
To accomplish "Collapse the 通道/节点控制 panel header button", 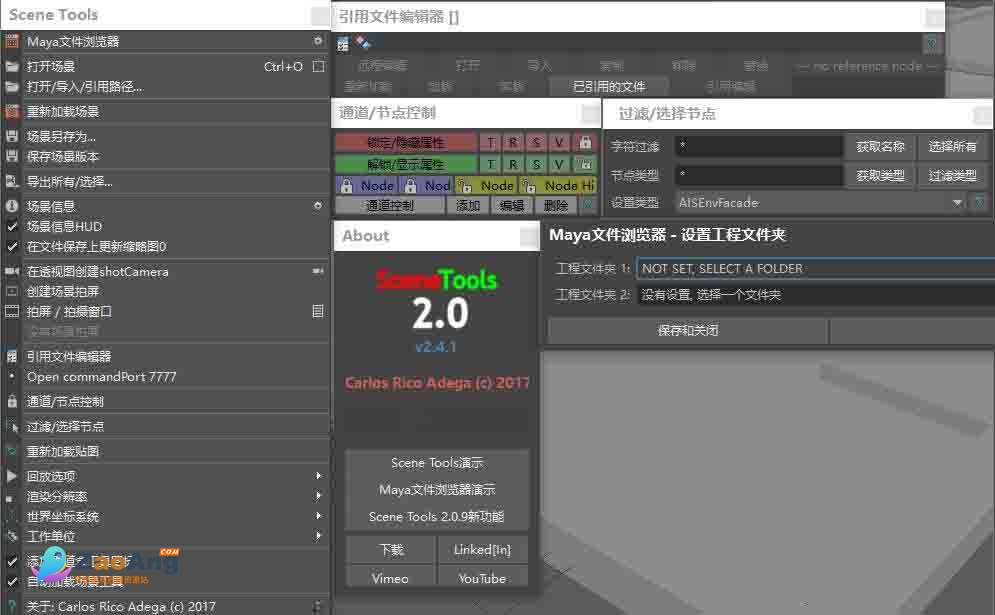I will tap(591, 114).
